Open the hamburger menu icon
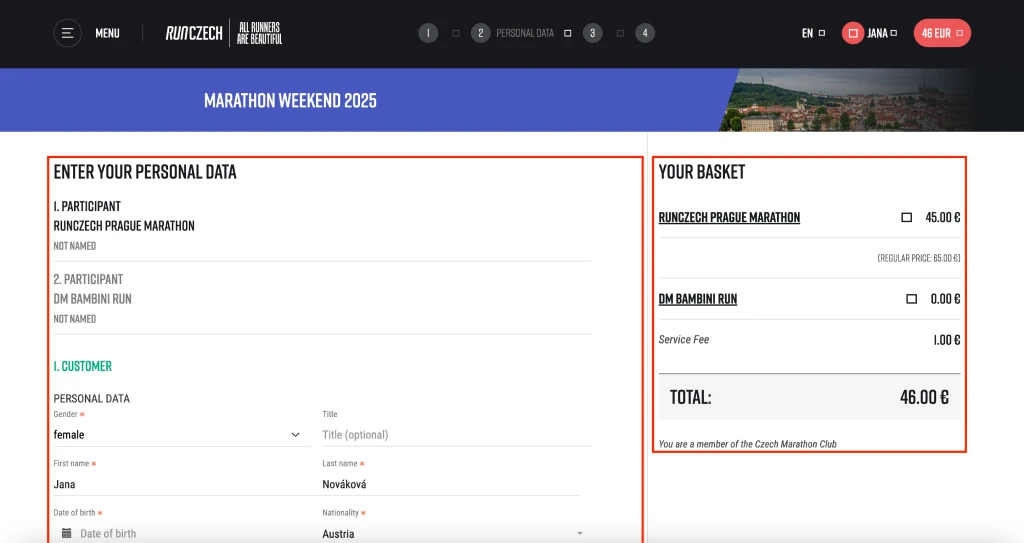This screenshot has height=543, width=1024. 67,33
